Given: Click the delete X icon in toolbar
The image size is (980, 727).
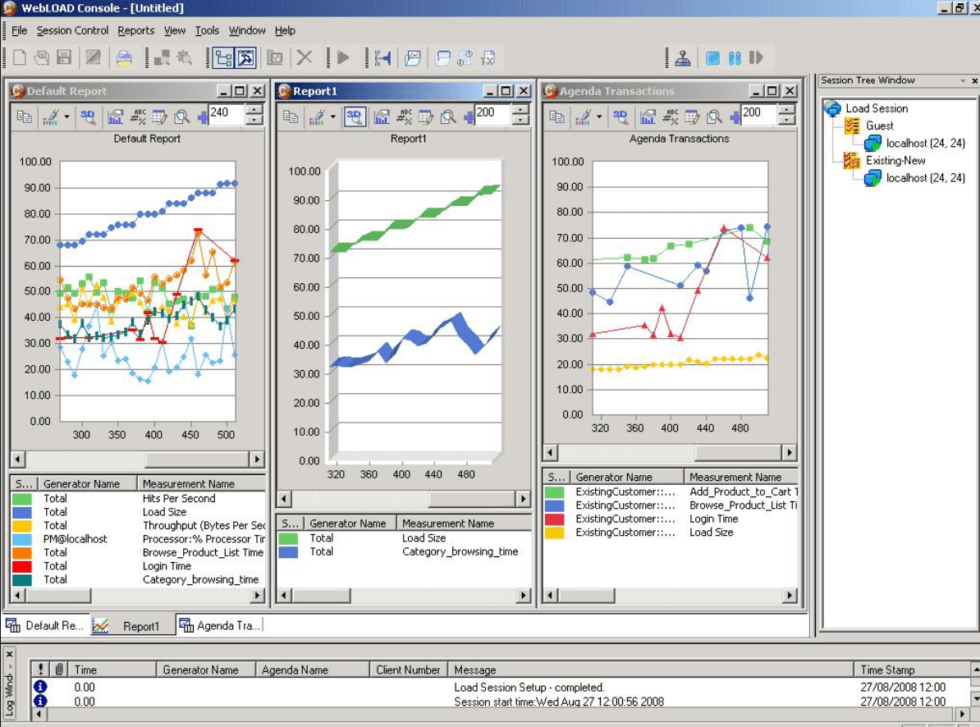Looking at the screenshot, I should (304, 58).
